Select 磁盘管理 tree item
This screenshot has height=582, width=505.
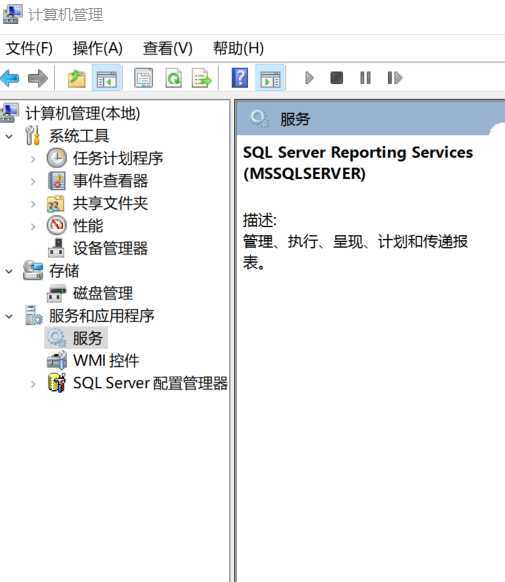103,293
